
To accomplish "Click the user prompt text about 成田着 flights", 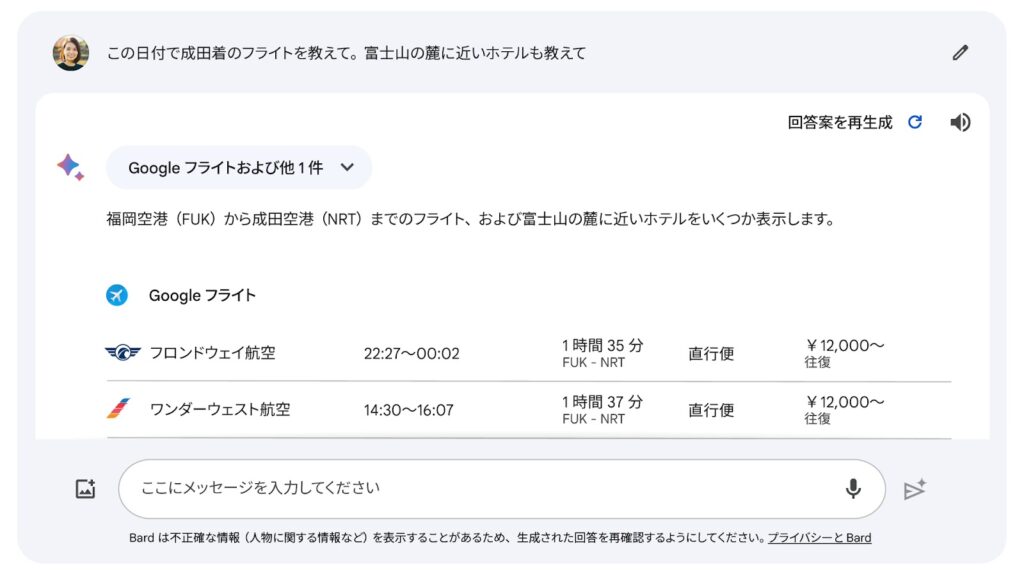I will [346, 53].
